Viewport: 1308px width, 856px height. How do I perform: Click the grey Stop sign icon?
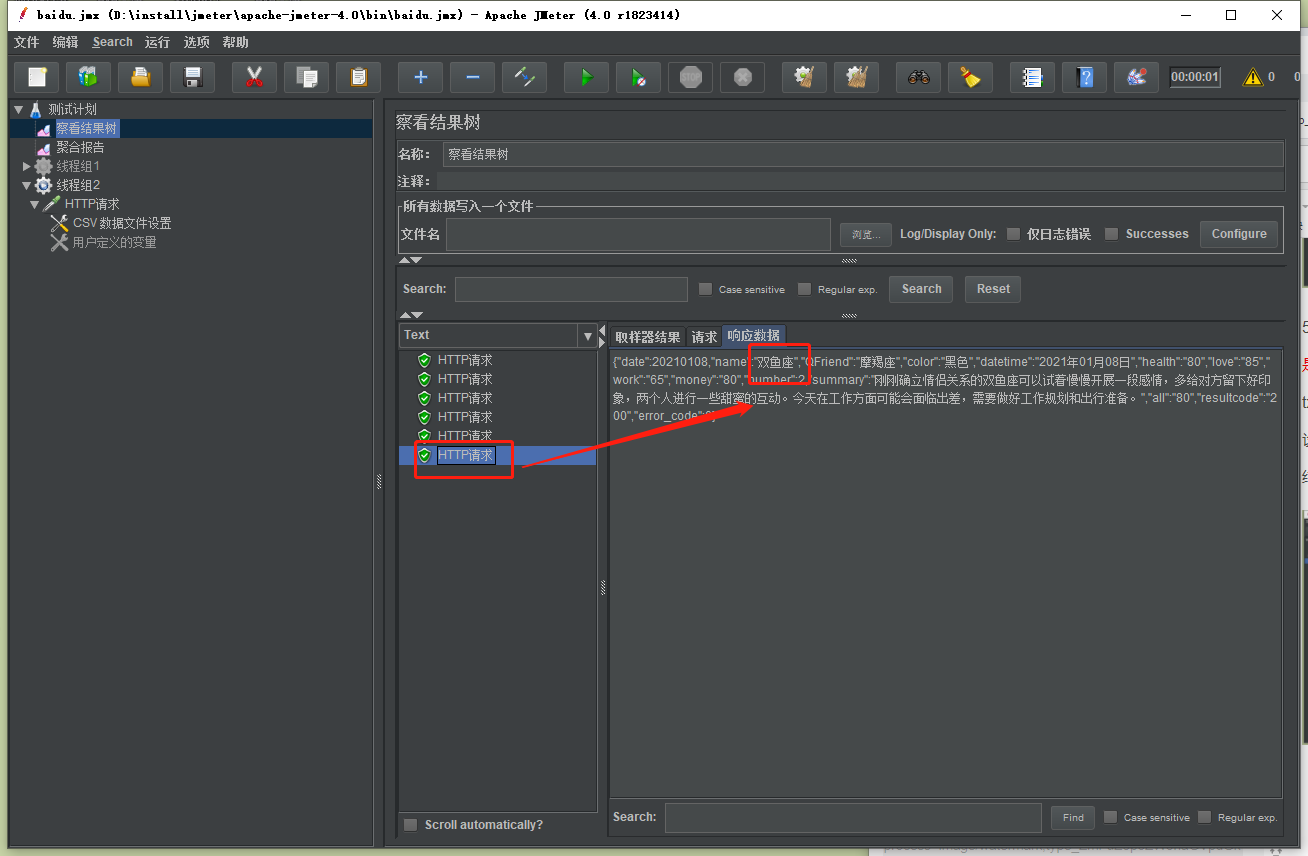click(x=691, y=77)
